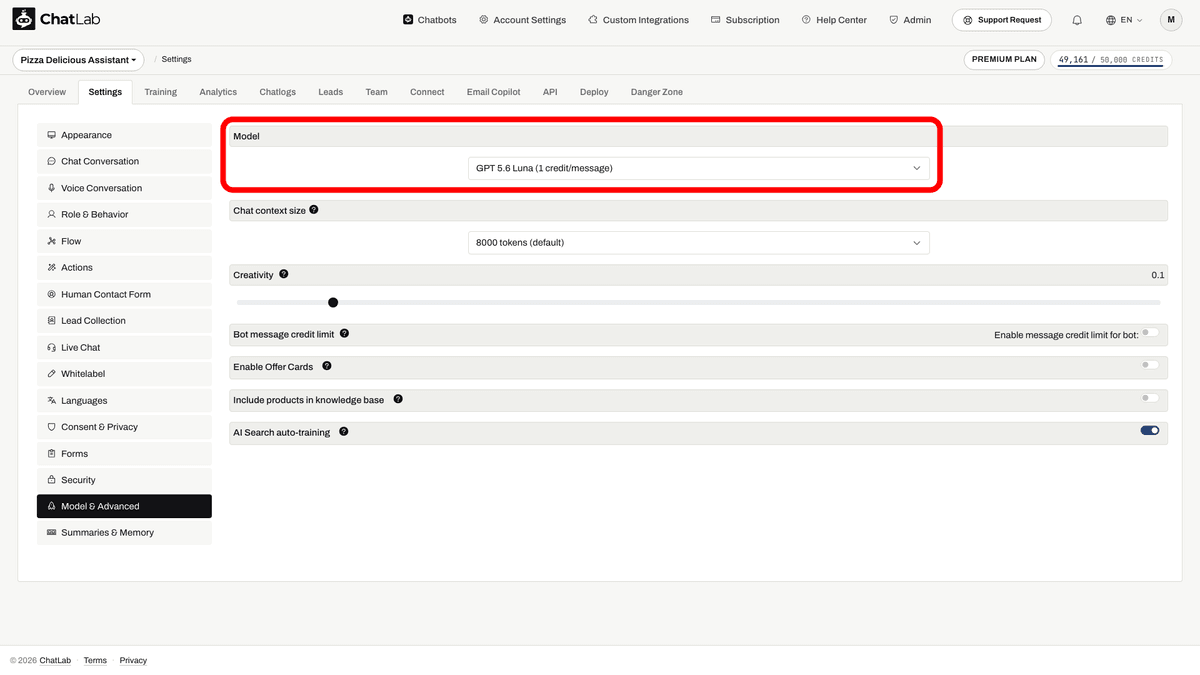Image resolution: width=1200 pixels, height=675 pixels.
Task: Open the Connect tab
Action: [427, 92]
